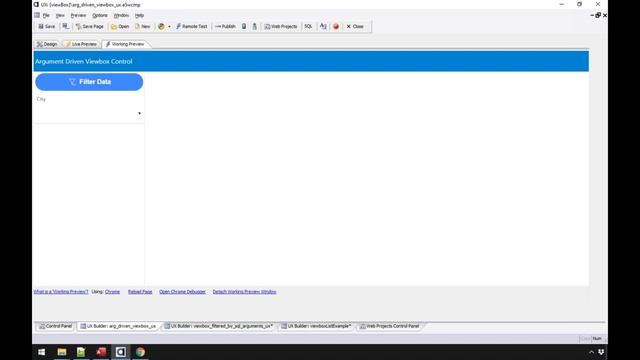Image resolution: width=640 pixels, height=360 pixels.
Task: Click Open Chrome Debugger link
Action: (182, 292)
